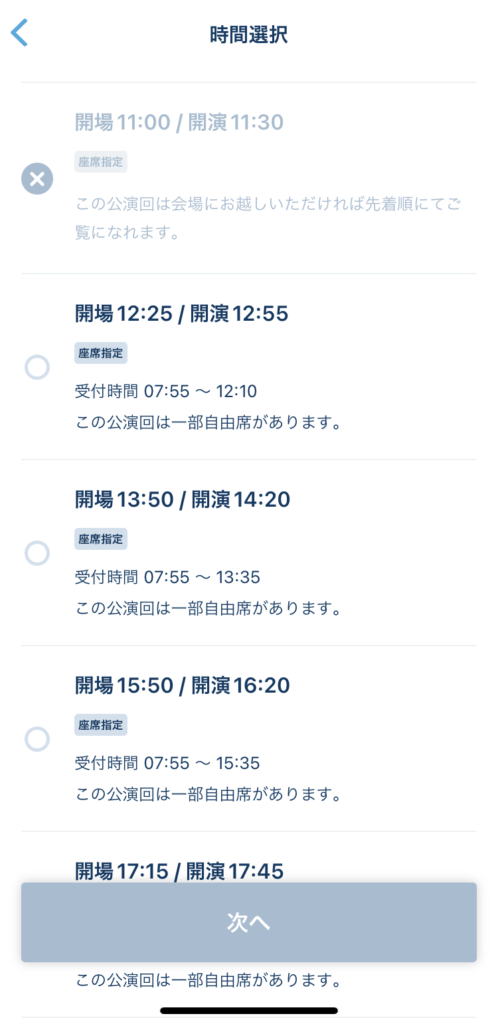This screenshot has width=498, height=1024.
Task: Tap the 座席指定 badge under 12:25 show
Action: point(101,353)
